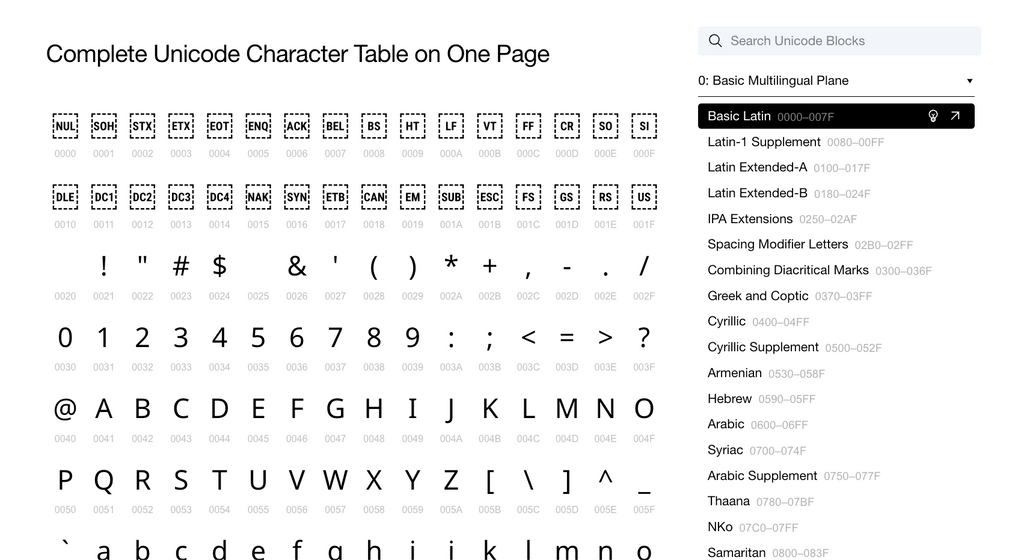Image resolution: width=1024 pixels, height=560 pixels.
Task: Focus the Search Unicode Blocks field
Action: tap(850, 41)
